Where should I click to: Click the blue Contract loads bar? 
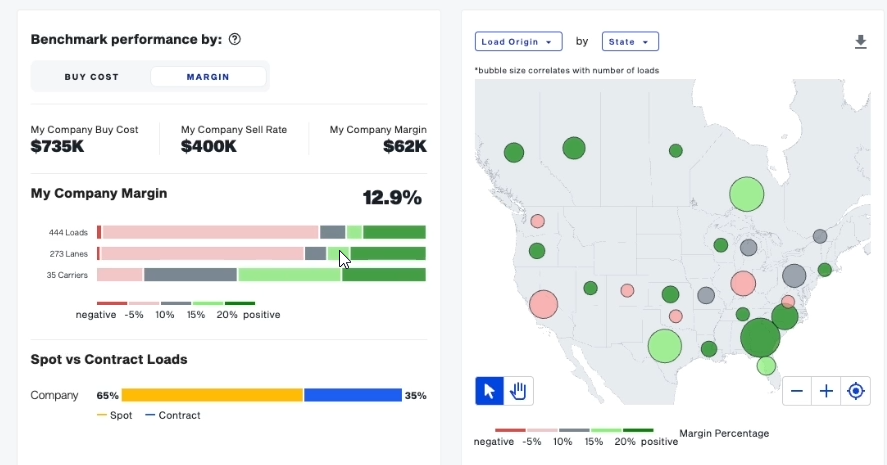[x=352, y=395]
